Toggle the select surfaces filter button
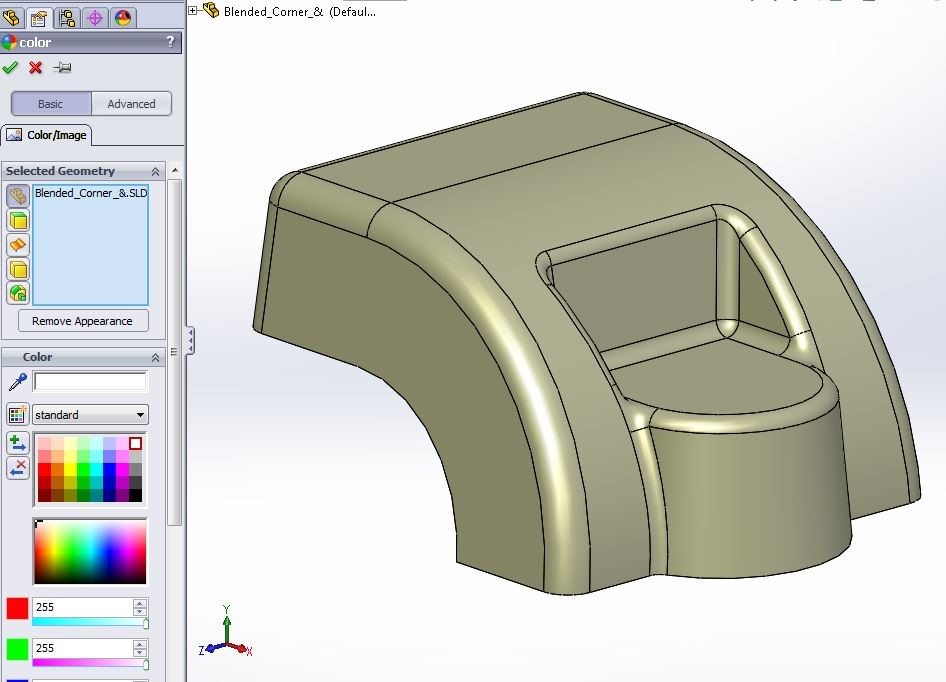 [18, 245]
